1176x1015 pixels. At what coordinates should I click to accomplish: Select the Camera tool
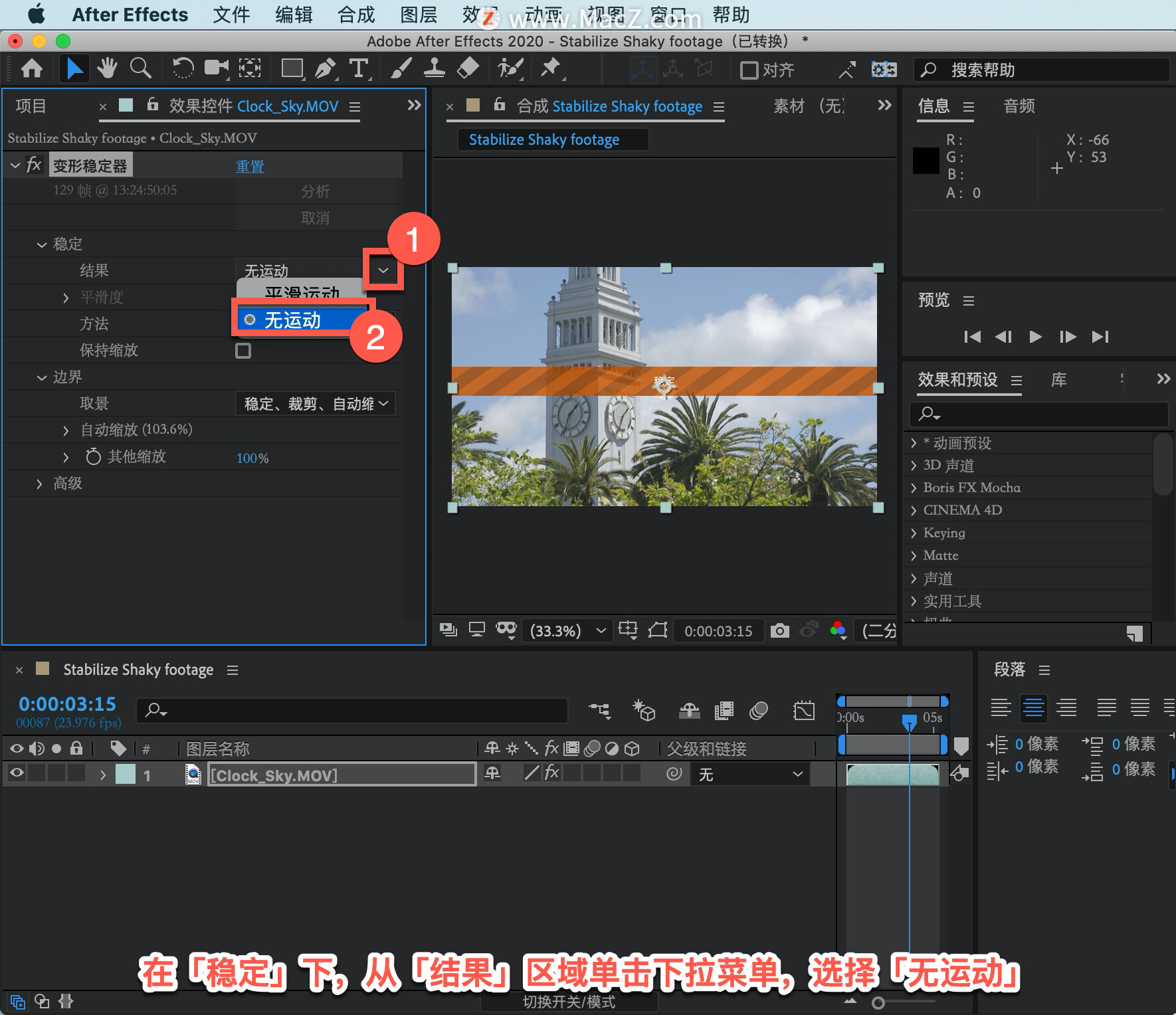[x=216, y=69]
